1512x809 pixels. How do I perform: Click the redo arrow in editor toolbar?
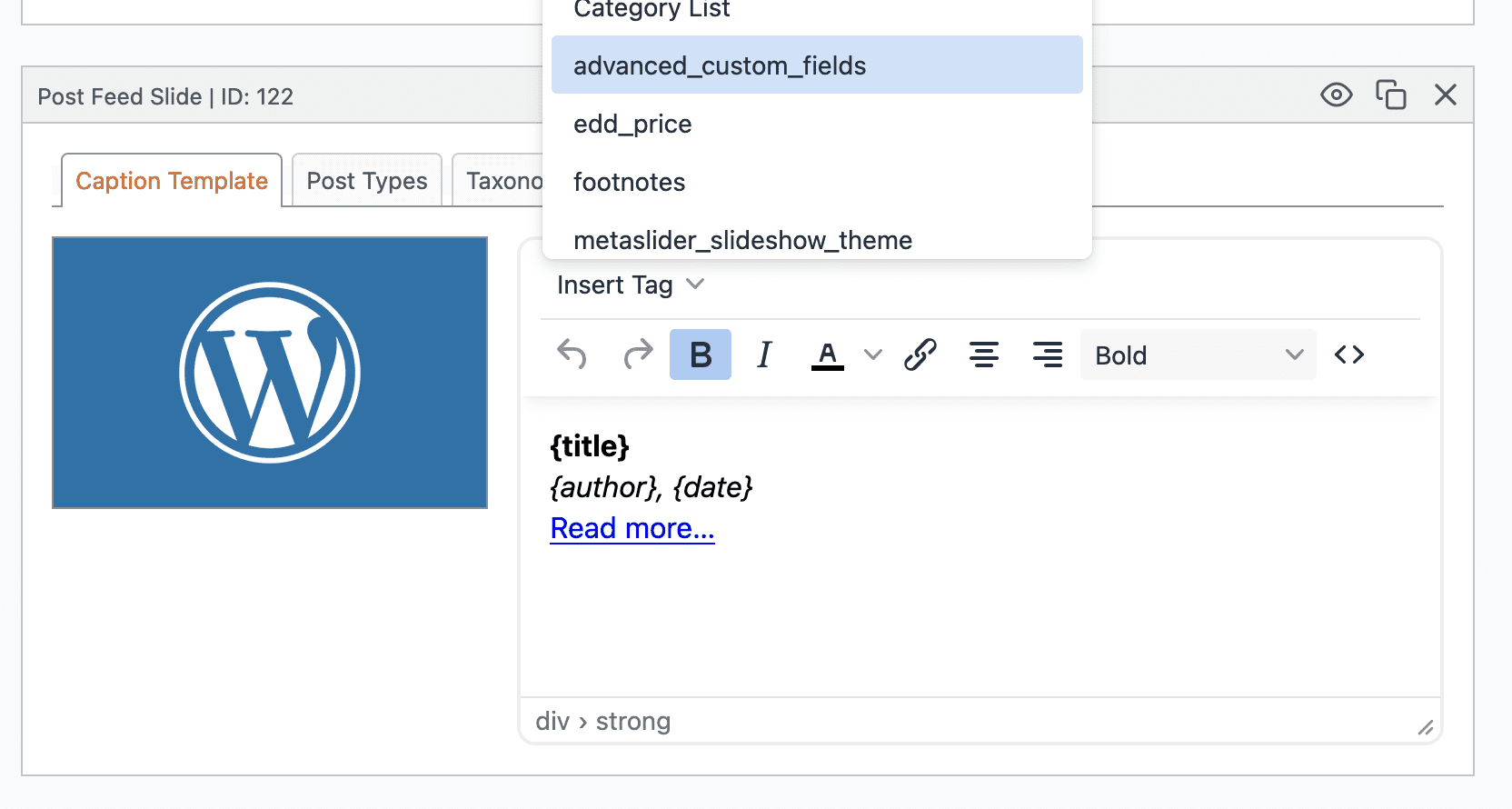[638, 355]
